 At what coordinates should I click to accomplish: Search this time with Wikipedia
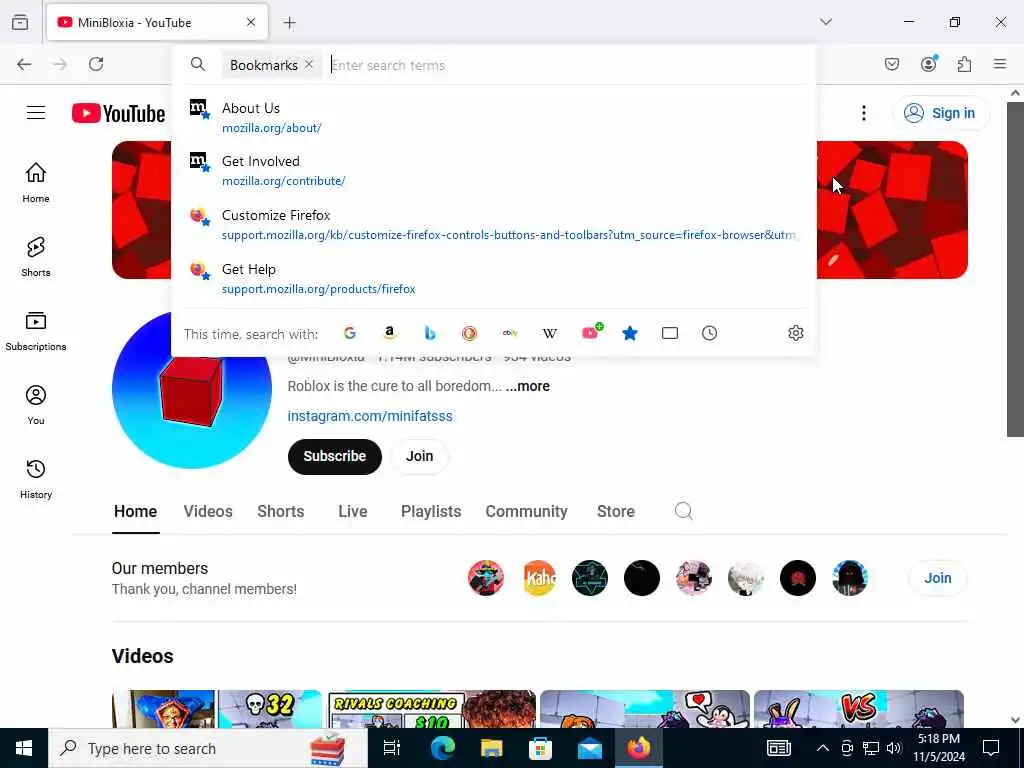point(550,333)
